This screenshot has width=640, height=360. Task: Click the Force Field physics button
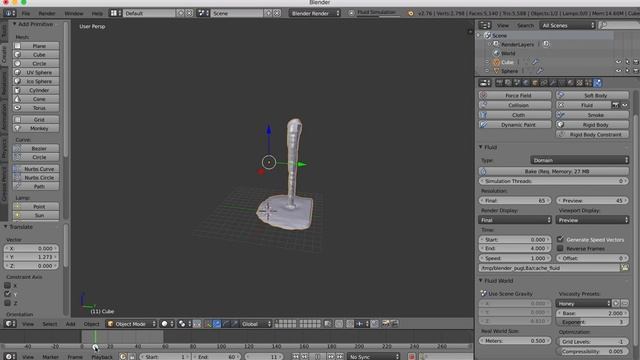[515, 95]
